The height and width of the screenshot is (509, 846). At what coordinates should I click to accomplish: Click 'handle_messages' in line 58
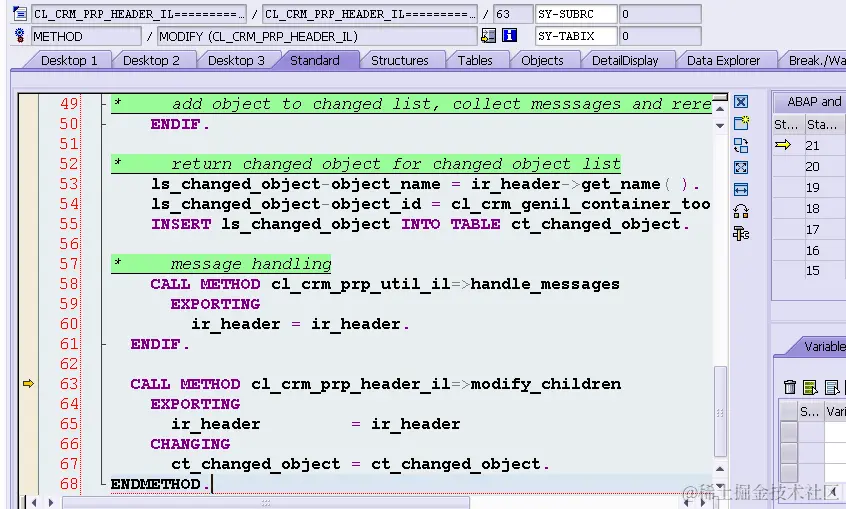pos(545,284)
